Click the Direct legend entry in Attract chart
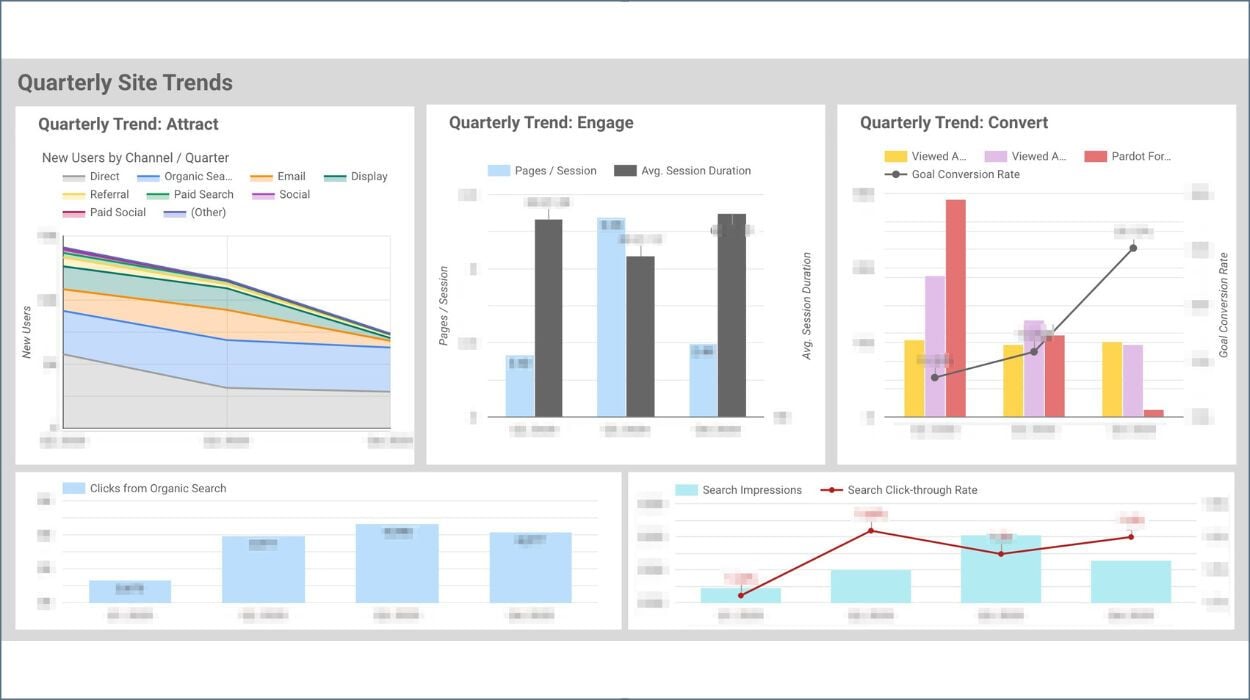The width and height of the screenshot is (1250, 700). pyautogui.click(x=91, y=176)
